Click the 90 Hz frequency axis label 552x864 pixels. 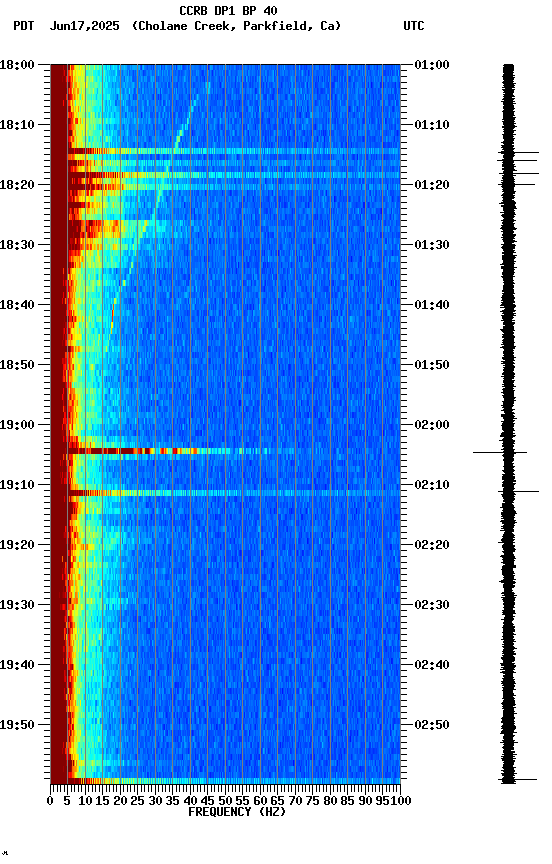click(x=365, y=801)
